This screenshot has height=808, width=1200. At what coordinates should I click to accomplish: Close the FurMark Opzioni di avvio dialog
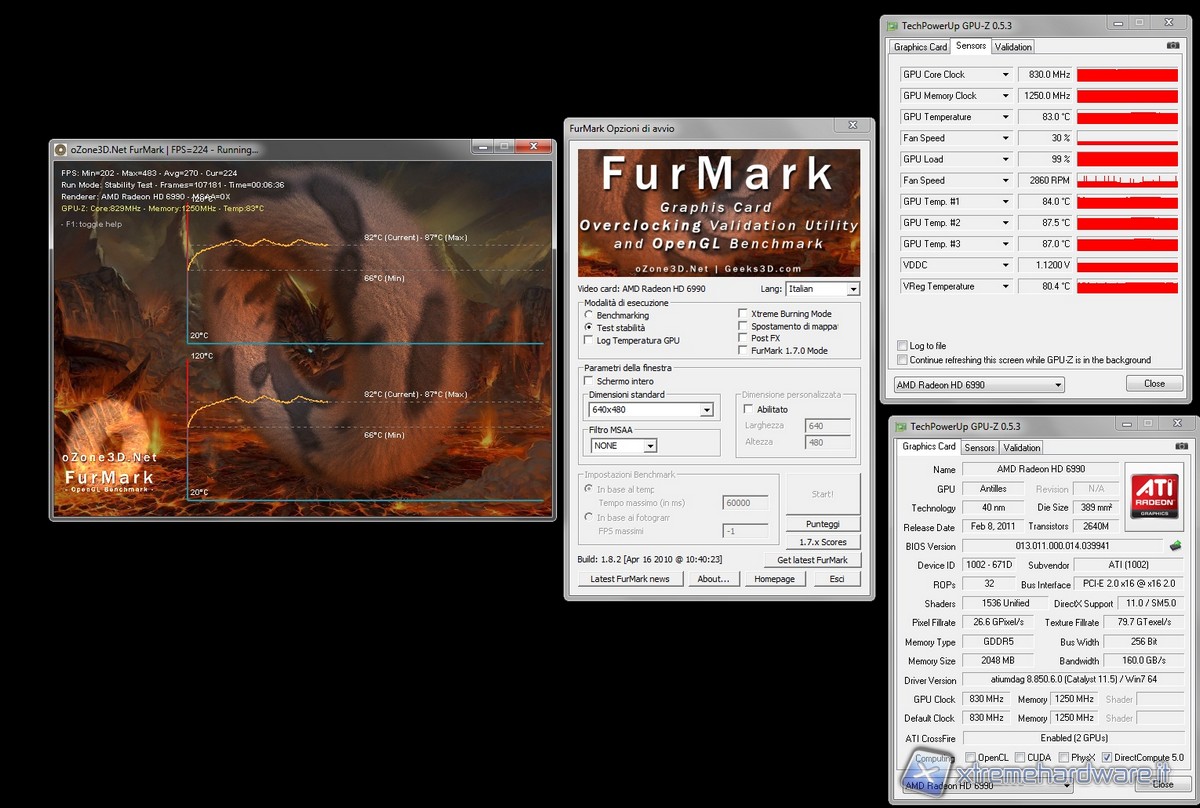click(852, 126)
